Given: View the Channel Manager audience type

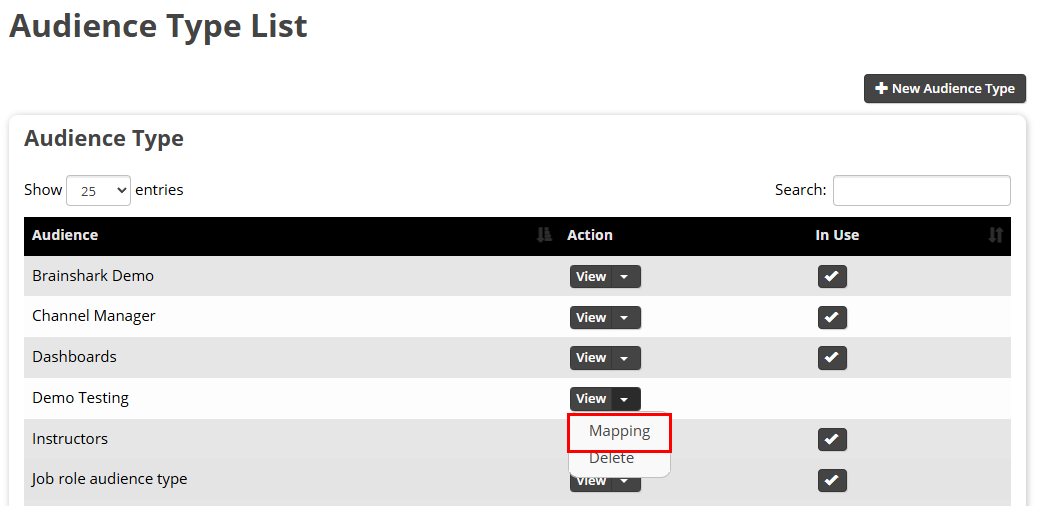Looking at the screenshot, I should point(591,318).
